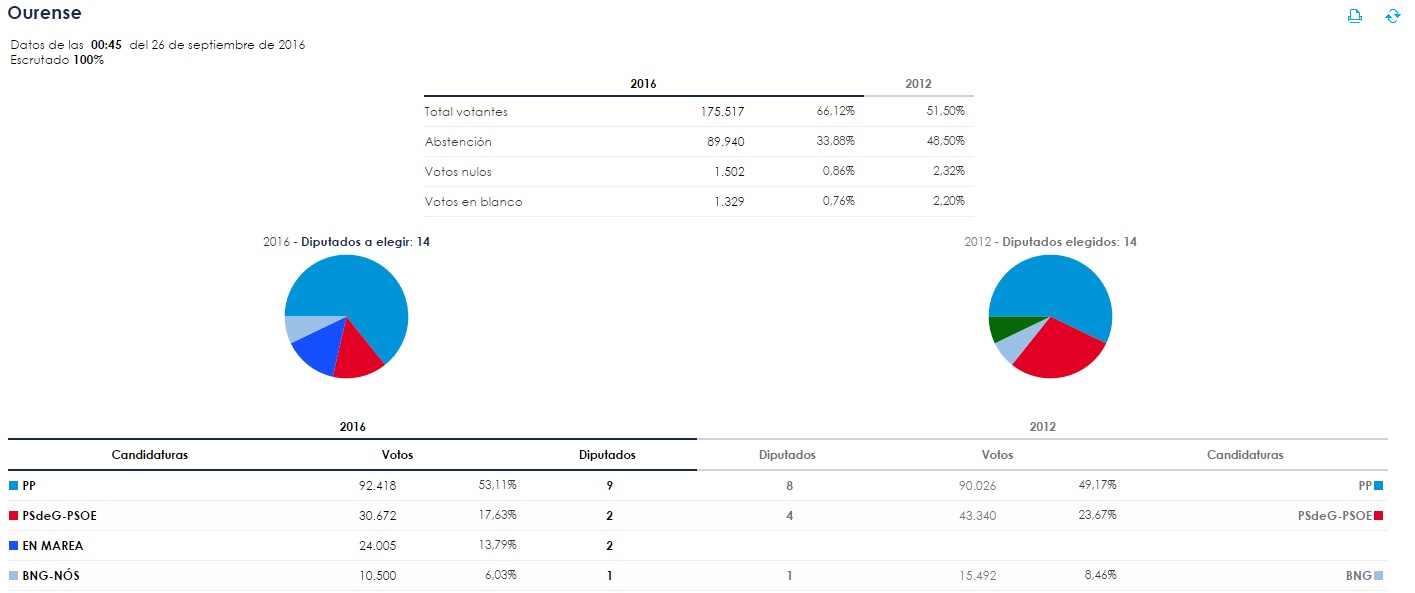This screenshot has width=1415, height=593.
Task: Click the EN MAREA blue legend square
Action: 14,546
